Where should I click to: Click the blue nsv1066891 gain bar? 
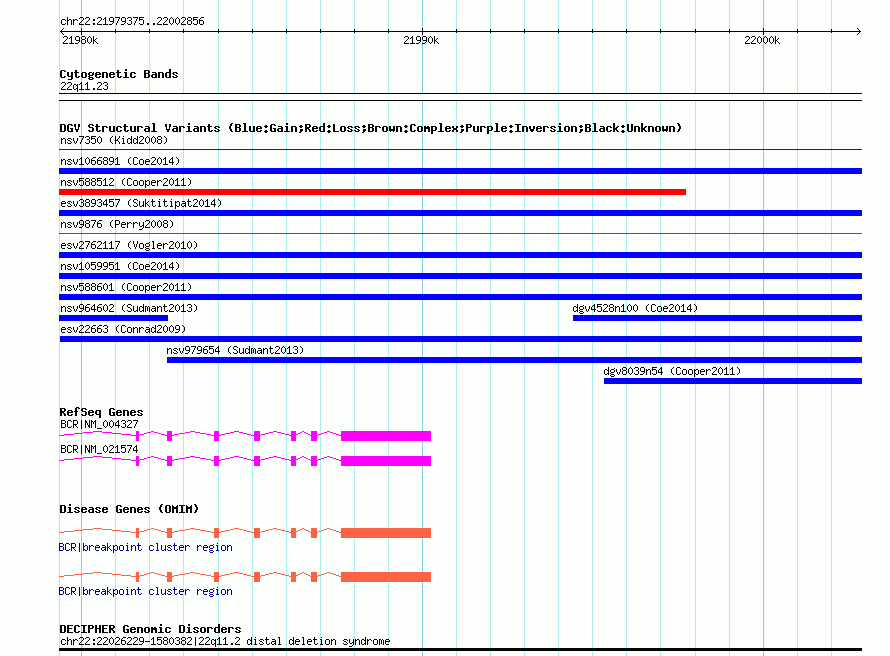point(460,171)
